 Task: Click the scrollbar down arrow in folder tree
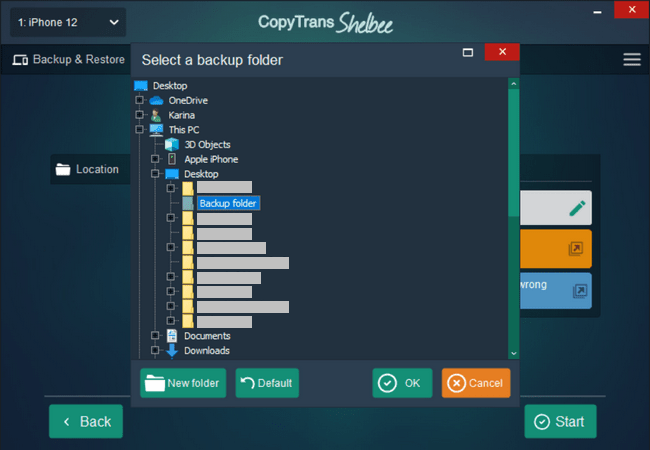(x=514, y=353)
